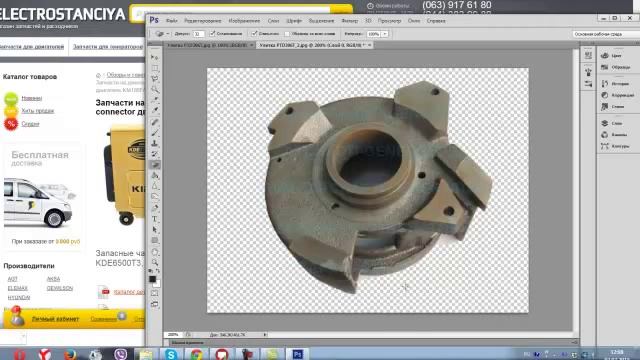Select the Eyedropper tool

coord(155,110)
